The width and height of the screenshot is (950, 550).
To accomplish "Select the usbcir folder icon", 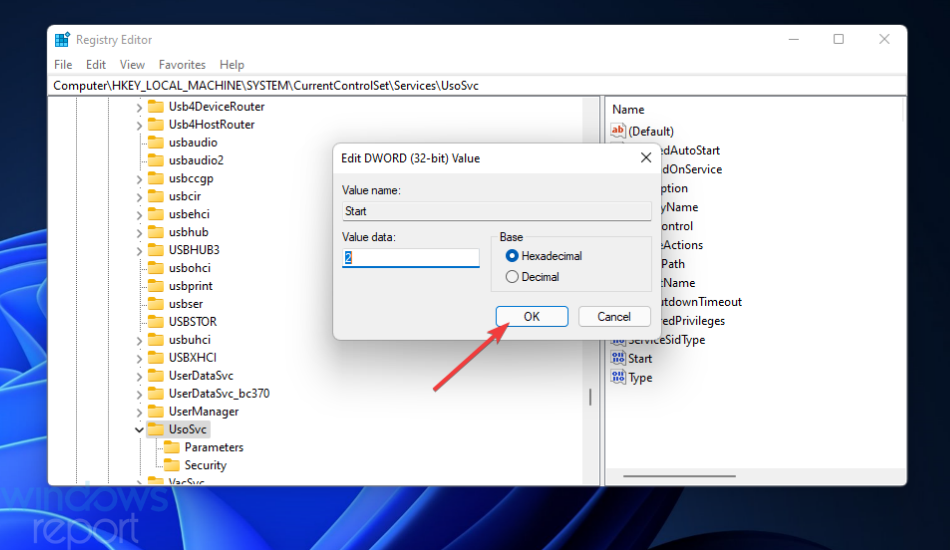I will 156,196.
